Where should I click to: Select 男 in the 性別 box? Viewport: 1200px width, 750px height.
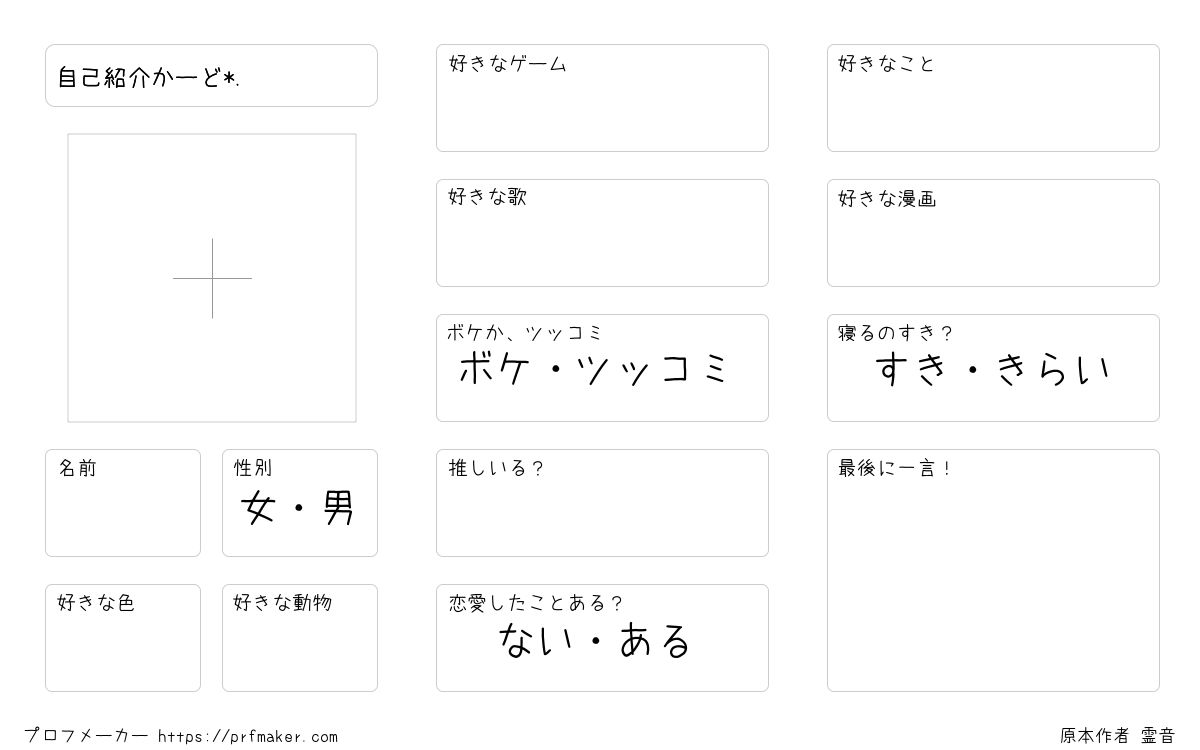point(339,509)
